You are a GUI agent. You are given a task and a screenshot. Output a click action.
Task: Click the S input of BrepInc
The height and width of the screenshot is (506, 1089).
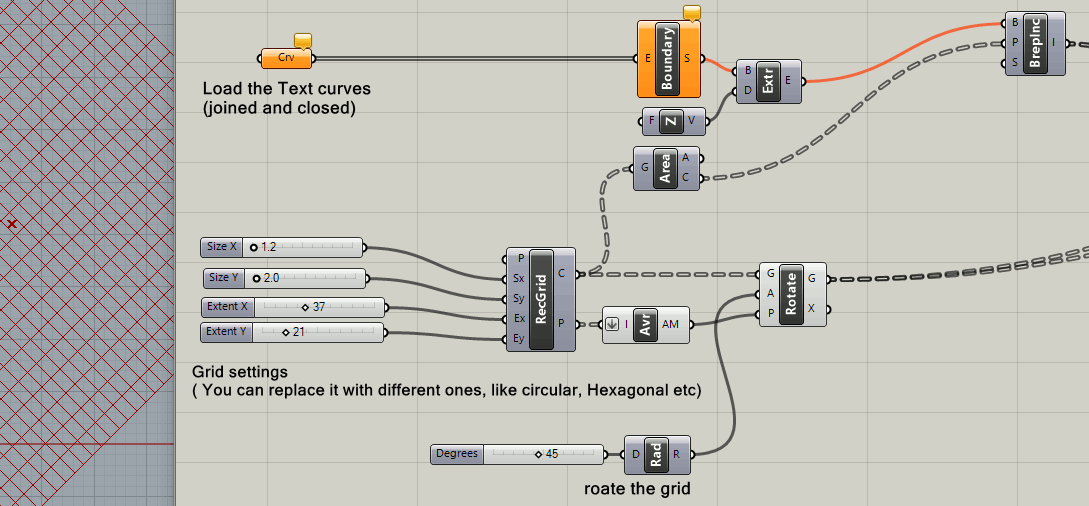tap(1015, 63)
